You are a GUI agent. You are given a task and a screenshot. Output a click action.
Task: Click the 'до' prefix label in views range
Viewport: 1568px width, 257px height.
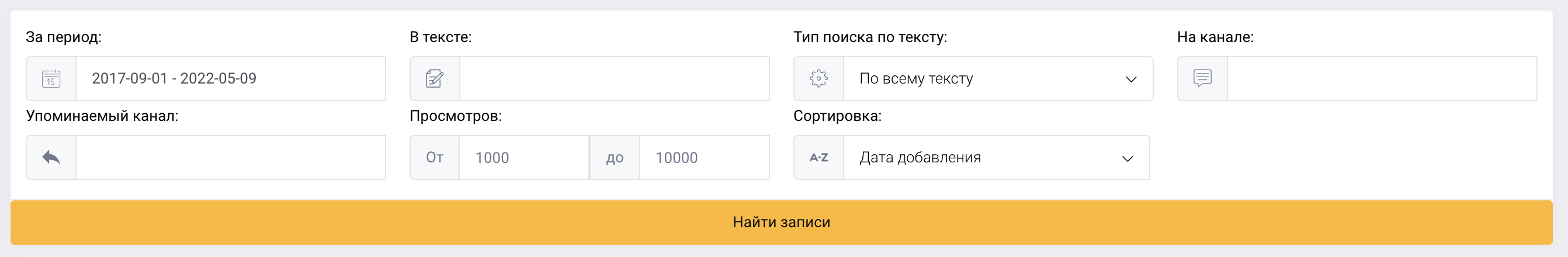coord(615,158)
